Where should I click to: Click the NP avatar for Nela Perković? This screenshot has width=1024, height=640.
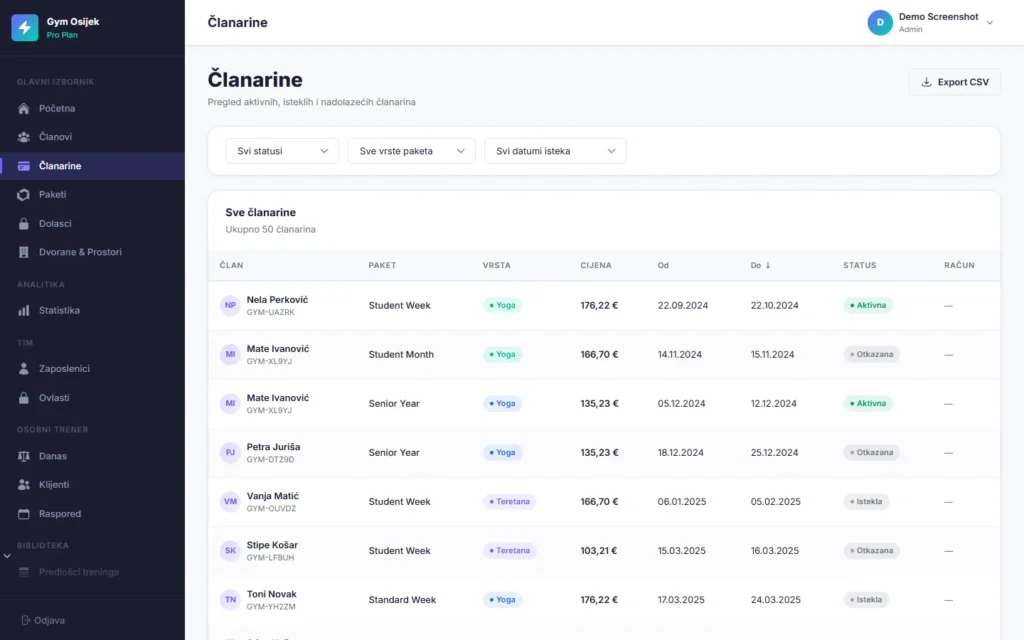[x=230, y=305]
